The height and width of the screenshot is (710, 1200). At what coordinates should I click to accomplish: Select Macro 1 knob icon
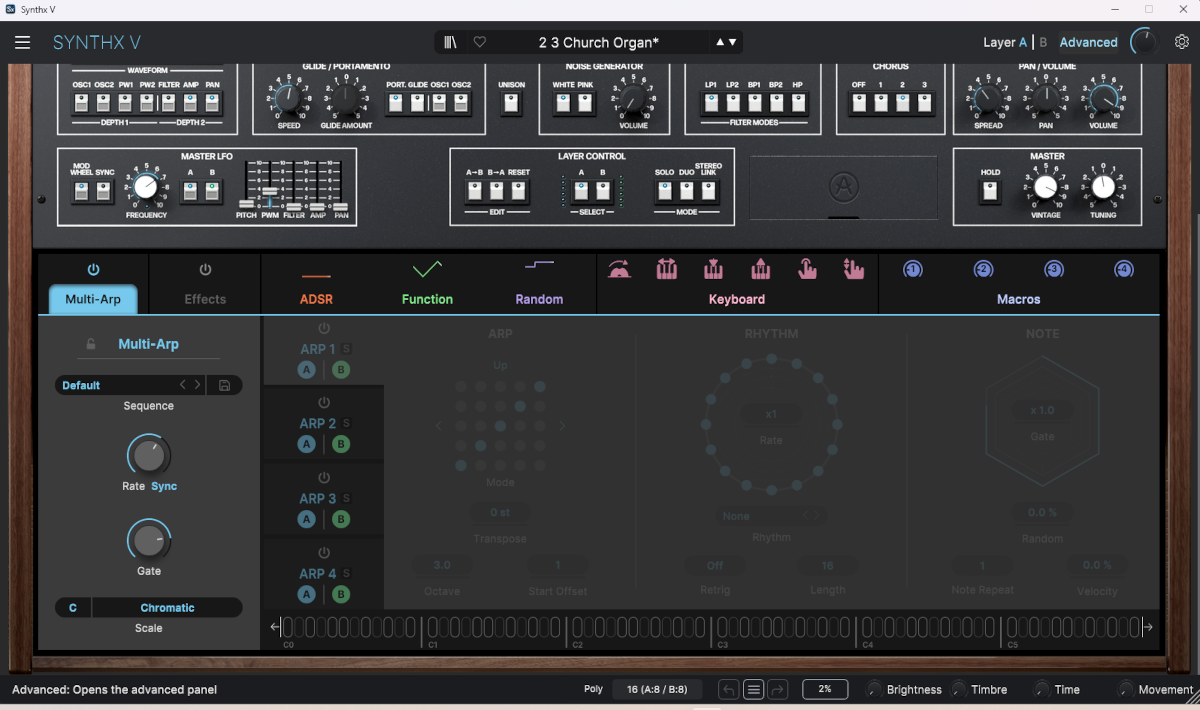[x=913, y=269]
